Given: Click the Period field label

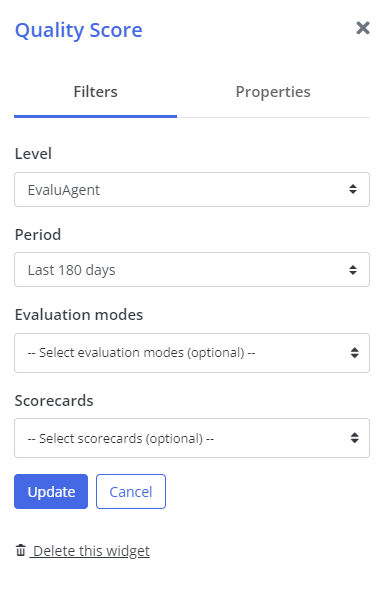Looking at the screenshot, I should (x=38, y=235).
